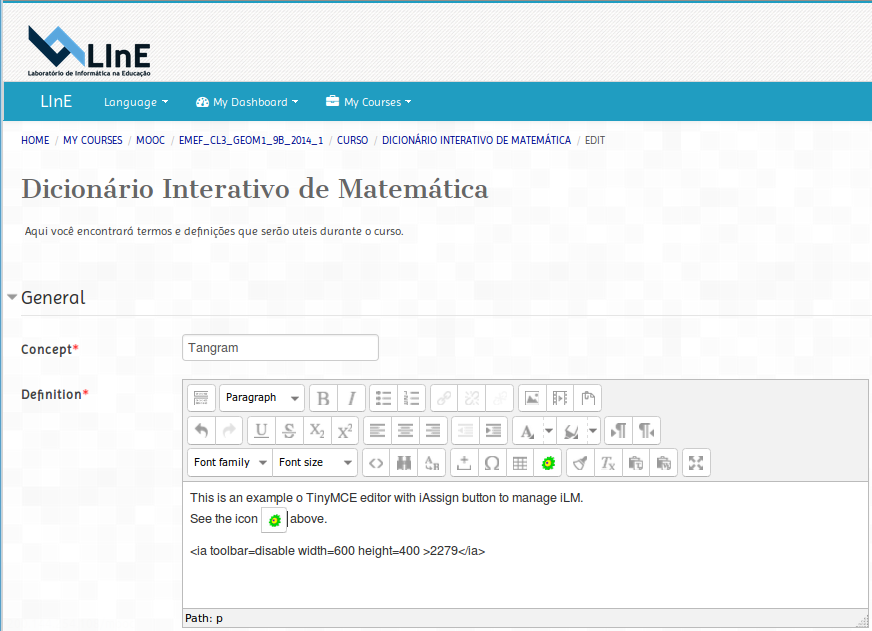The height and width of the screenshot is (631, 872).
Task: Open the My Courses menu
Action: [x=368, y=102]
